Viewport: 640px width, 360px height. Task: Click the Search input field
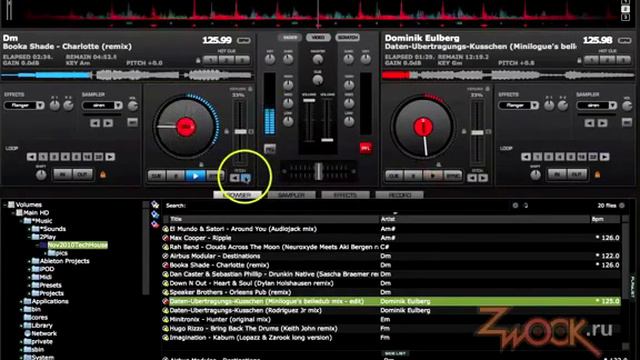(x=347, y=205)
